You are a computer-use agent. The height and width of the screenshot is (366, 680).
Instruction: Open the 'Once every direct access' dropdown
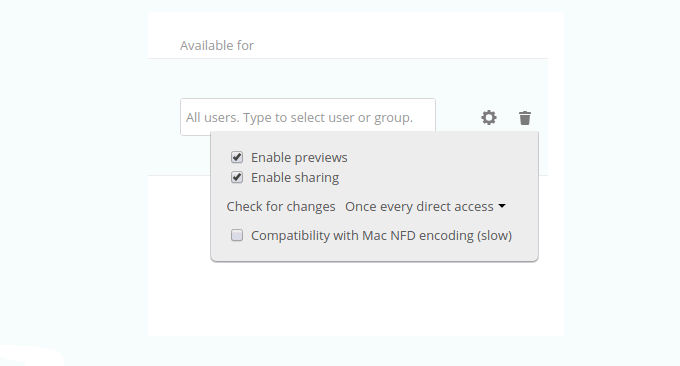pyautogui.click(x=425, y=206)
